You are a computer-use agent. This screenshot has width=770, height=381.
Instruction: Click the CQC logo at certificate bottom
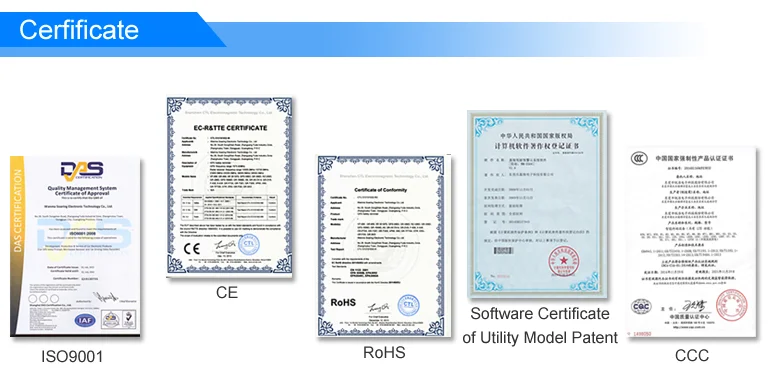click(641, 307)
